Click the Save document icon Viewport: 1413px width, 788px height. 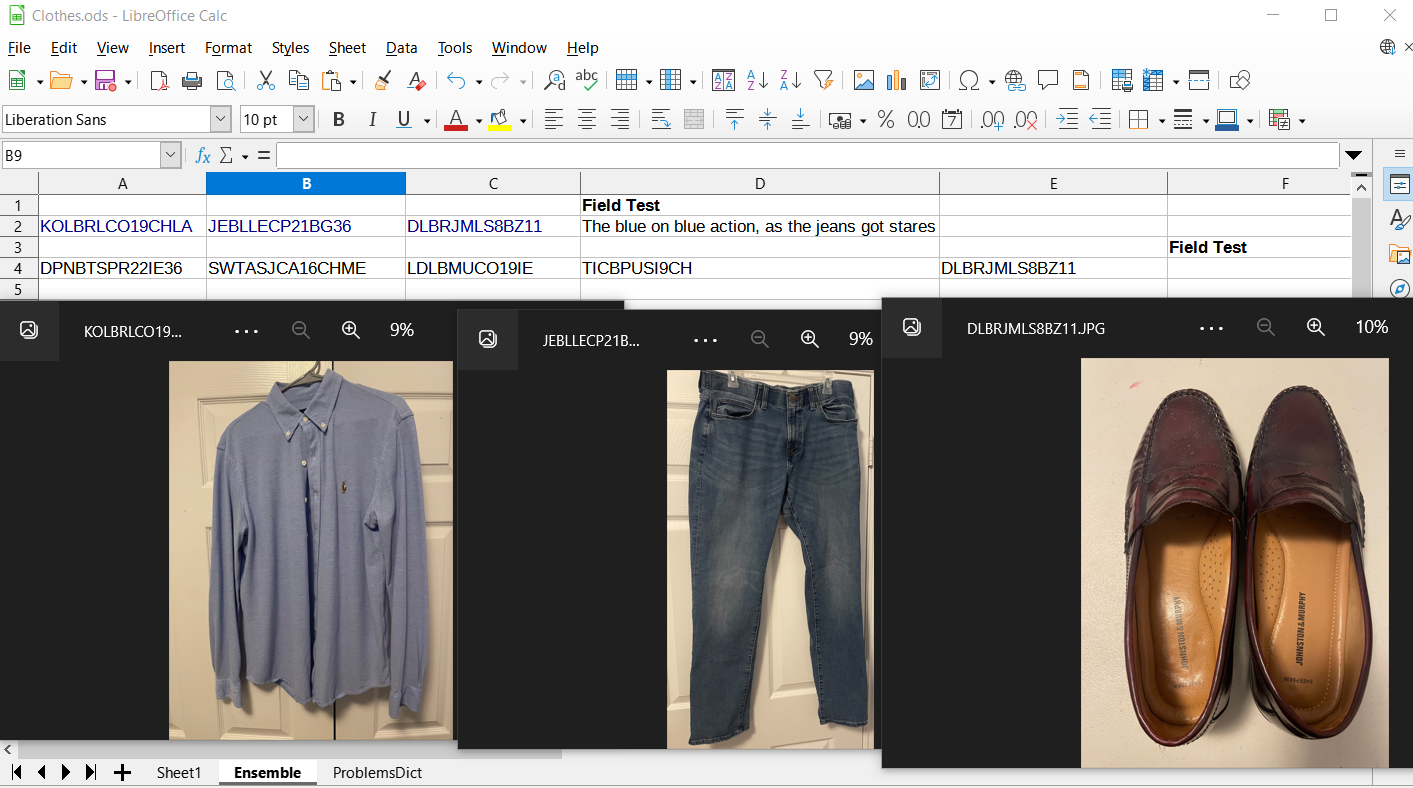tap(105, 81)
